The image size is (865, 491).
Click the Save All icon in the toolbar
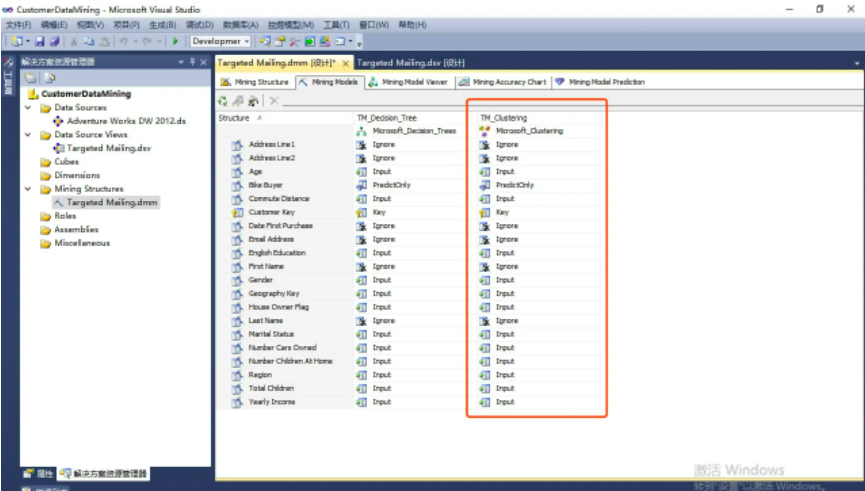tap(54, 41)
